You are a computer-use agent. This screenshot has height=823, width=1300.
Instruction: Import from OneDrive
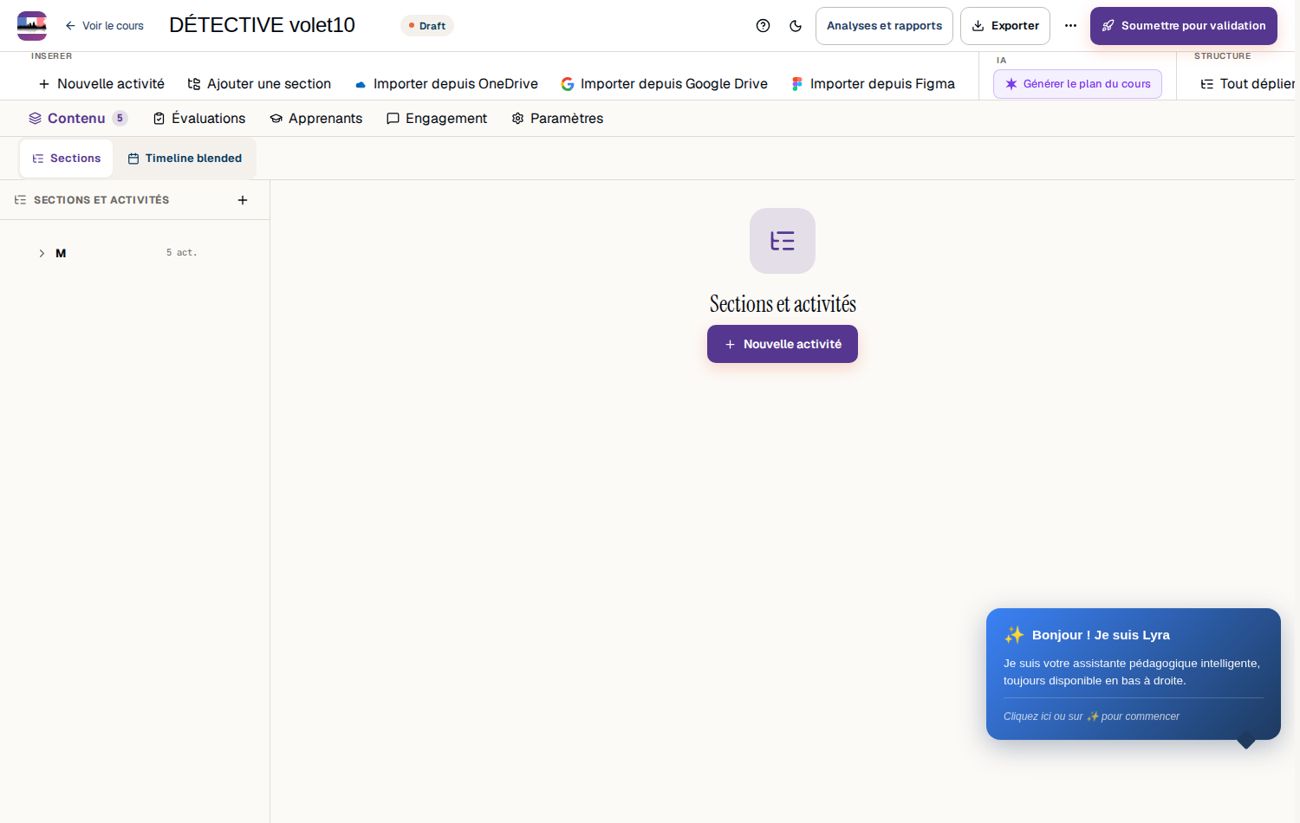click(445, 84)
